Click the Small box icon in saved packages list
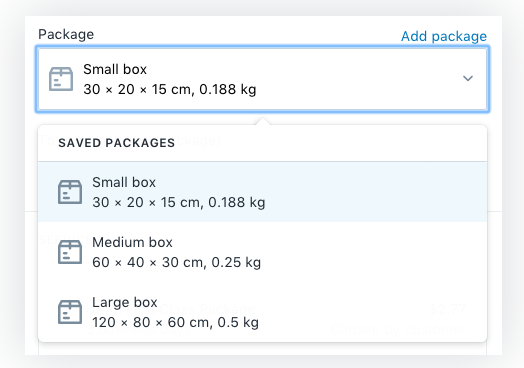 coord(70,192)
